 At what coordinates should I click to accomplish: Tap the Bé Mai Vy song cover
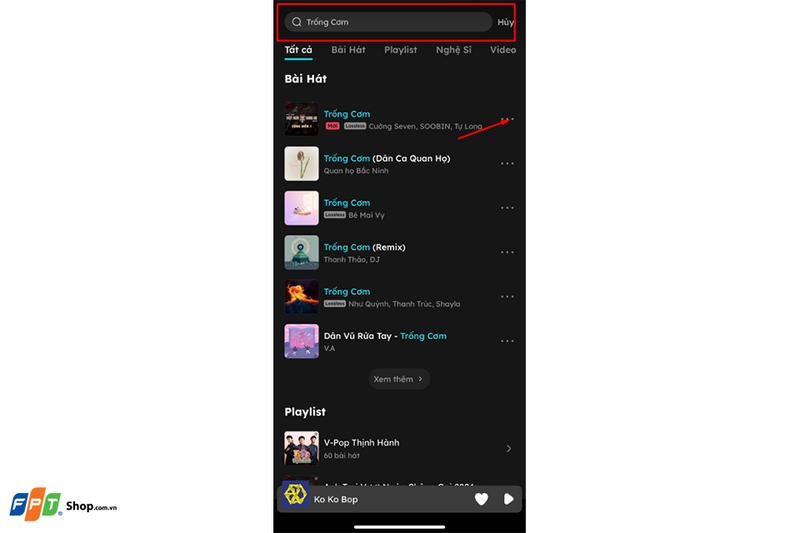point(302,208)
